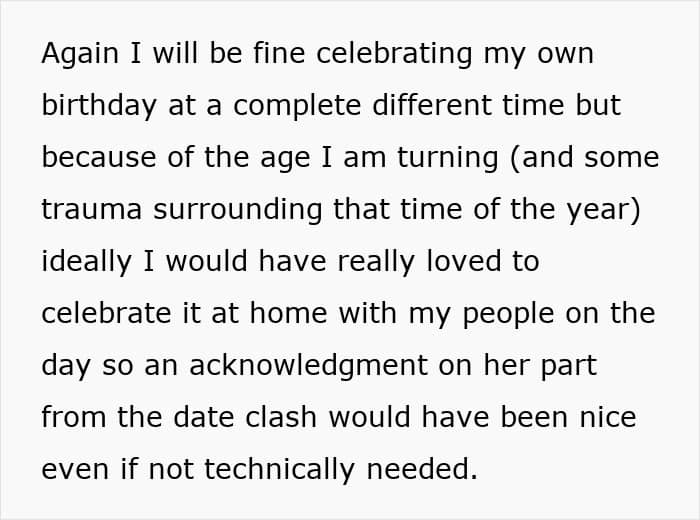Image resolution: width=700 pixels, height=520 pixels.
Task: Click the word "because"
Action: point(100,158)
